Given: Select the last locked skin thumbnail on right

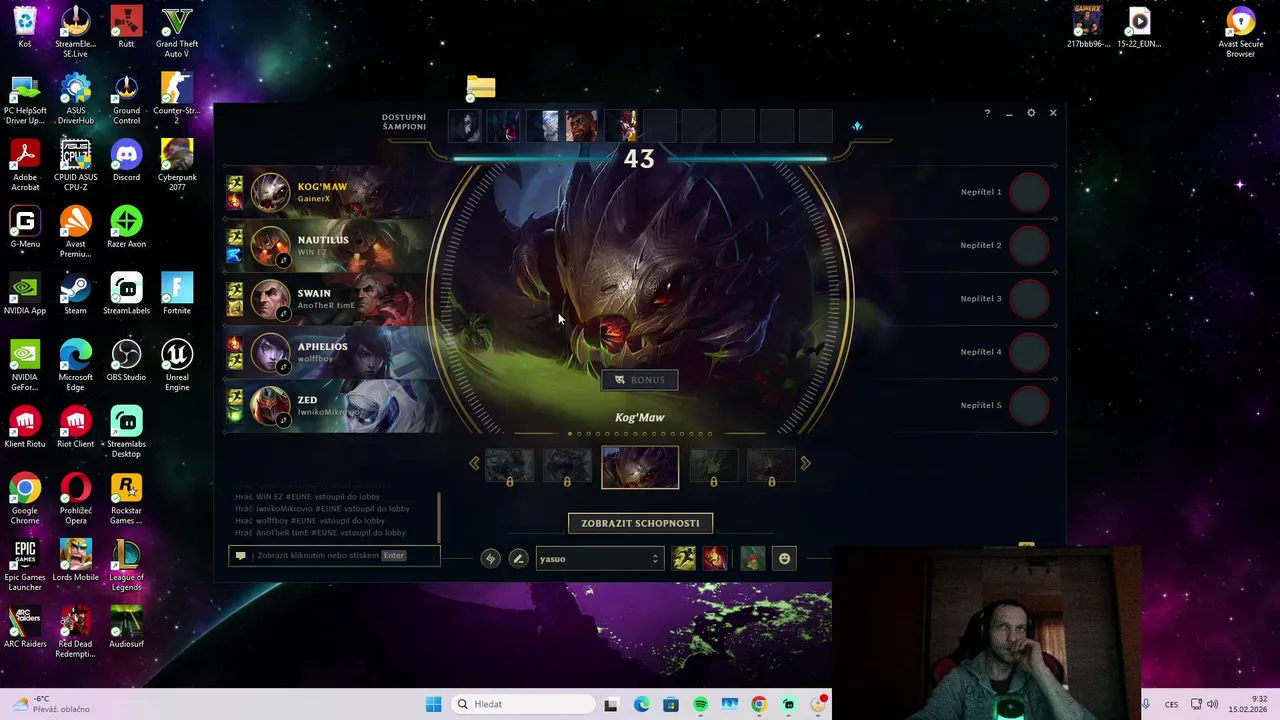Looking at the screenshot, I should pyautogui.click(x=771, y=467).
